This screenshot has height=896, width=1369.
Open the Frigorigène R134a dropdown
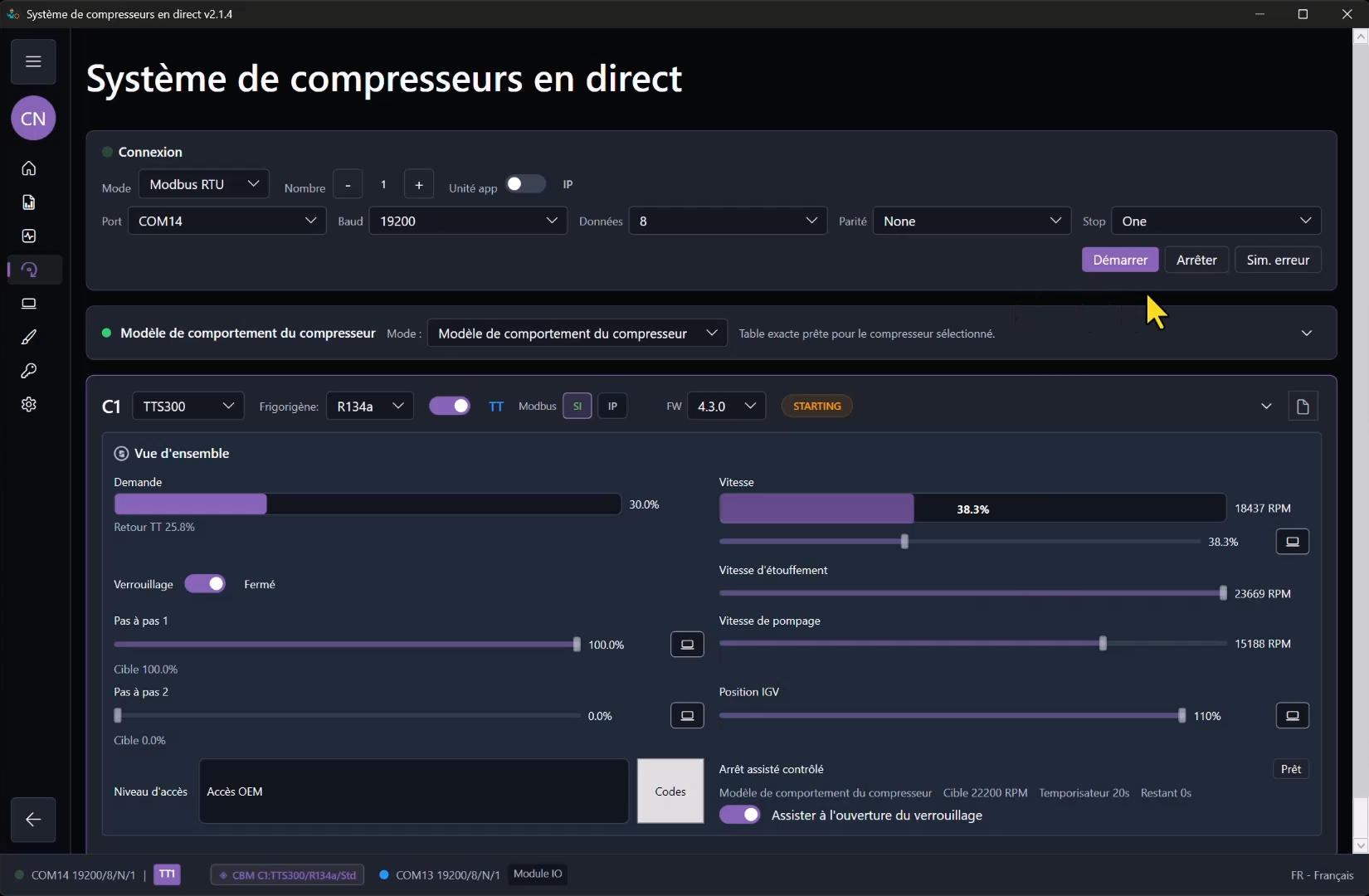tap(369, 406)
